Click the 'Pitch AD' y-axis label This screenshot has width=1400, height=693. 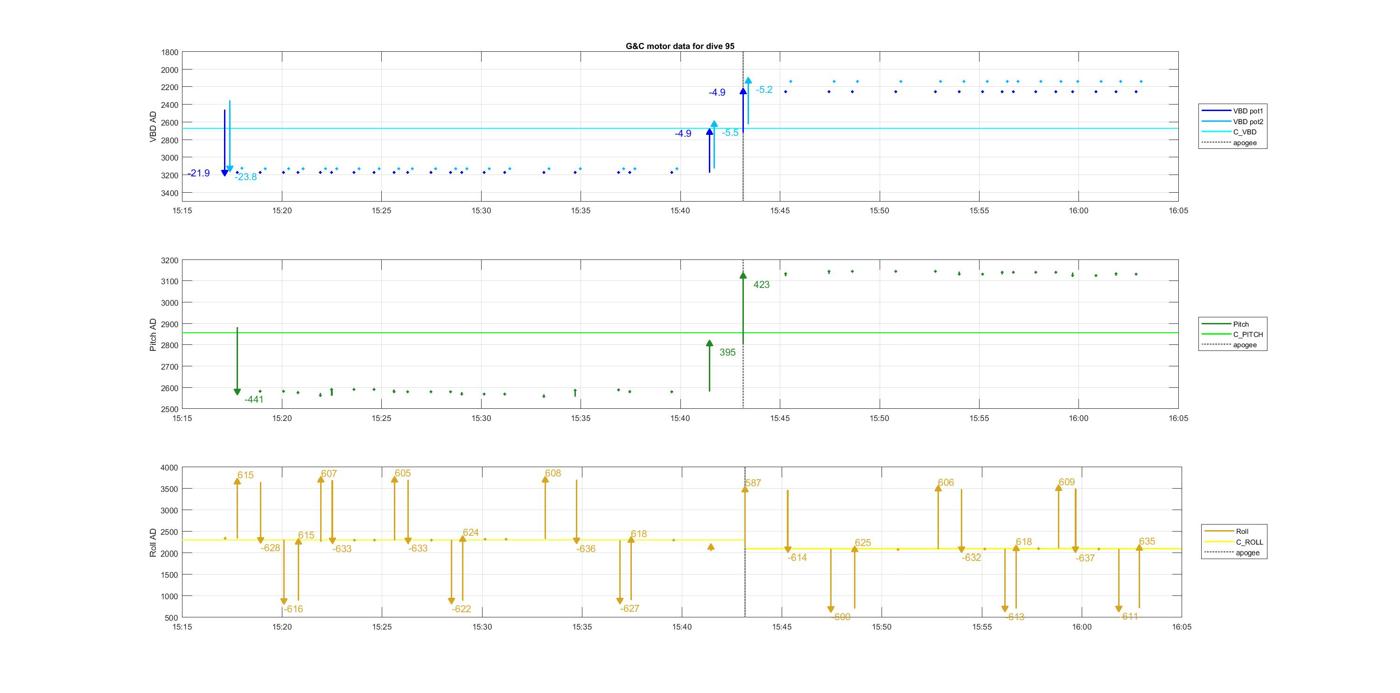pyautogui.click(x=154, y=334)
